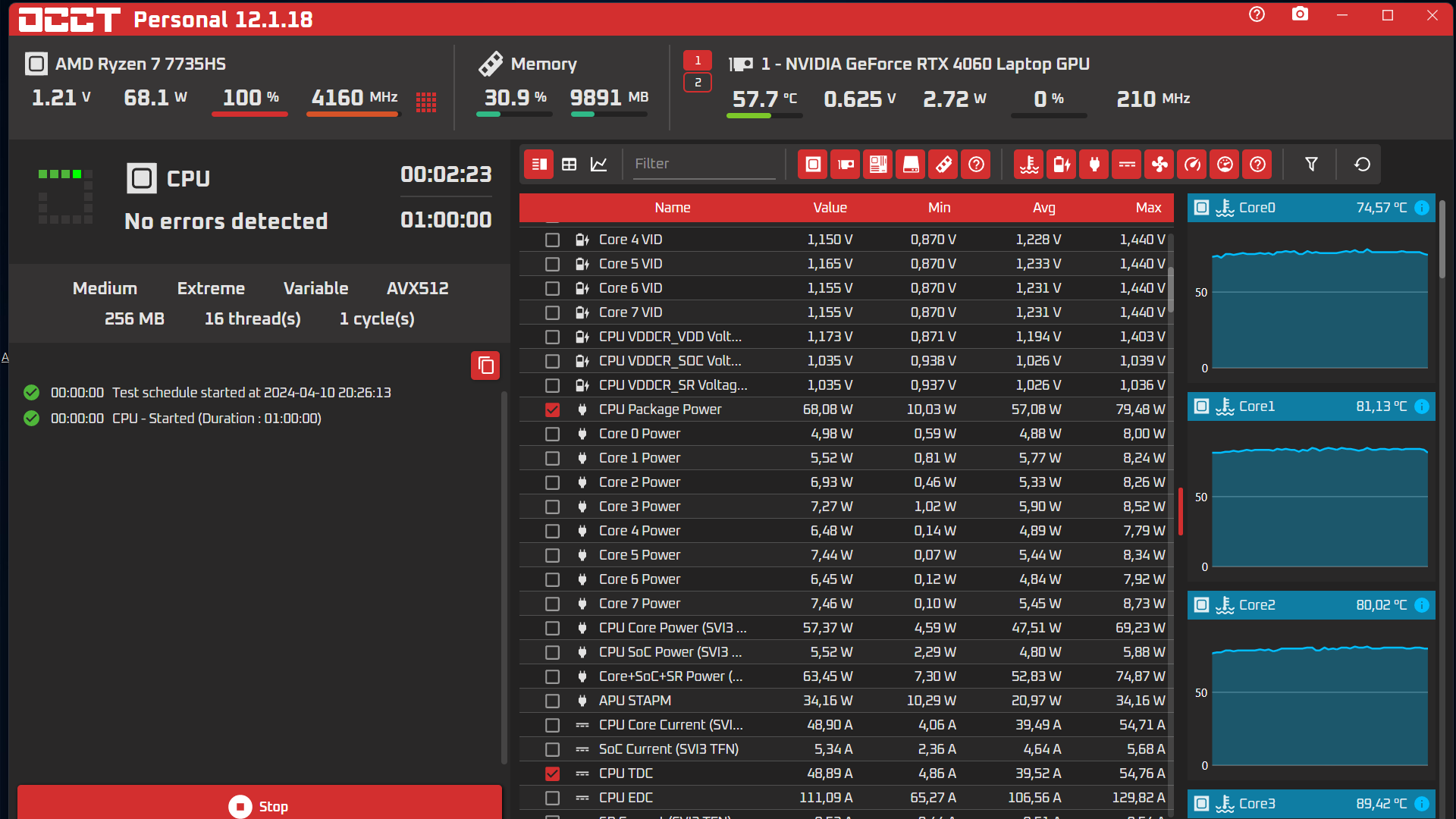The width and height of the screenshot is (1456, 819).
Task: Uncheck the CPU TDC checkbox
Action: click(x=552, y=773)
